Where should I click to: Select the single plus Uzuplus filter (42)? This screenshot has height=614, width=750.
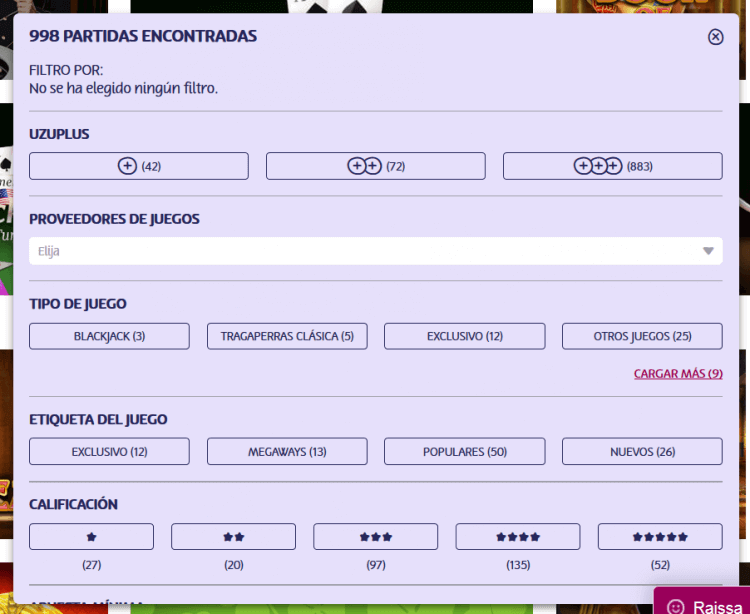[139, 166]
